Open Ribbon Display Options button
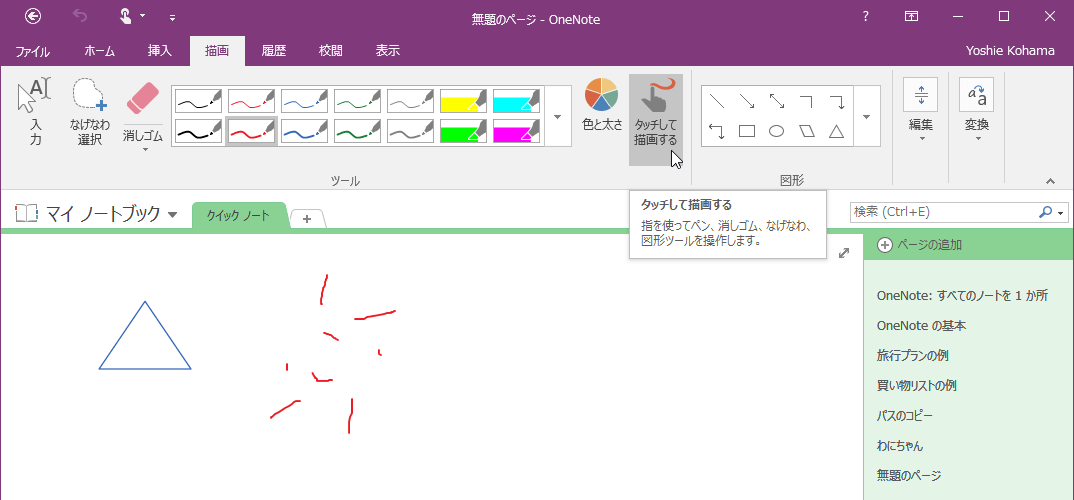Viewport: 1074px width, 500px height. coord(911,16)
